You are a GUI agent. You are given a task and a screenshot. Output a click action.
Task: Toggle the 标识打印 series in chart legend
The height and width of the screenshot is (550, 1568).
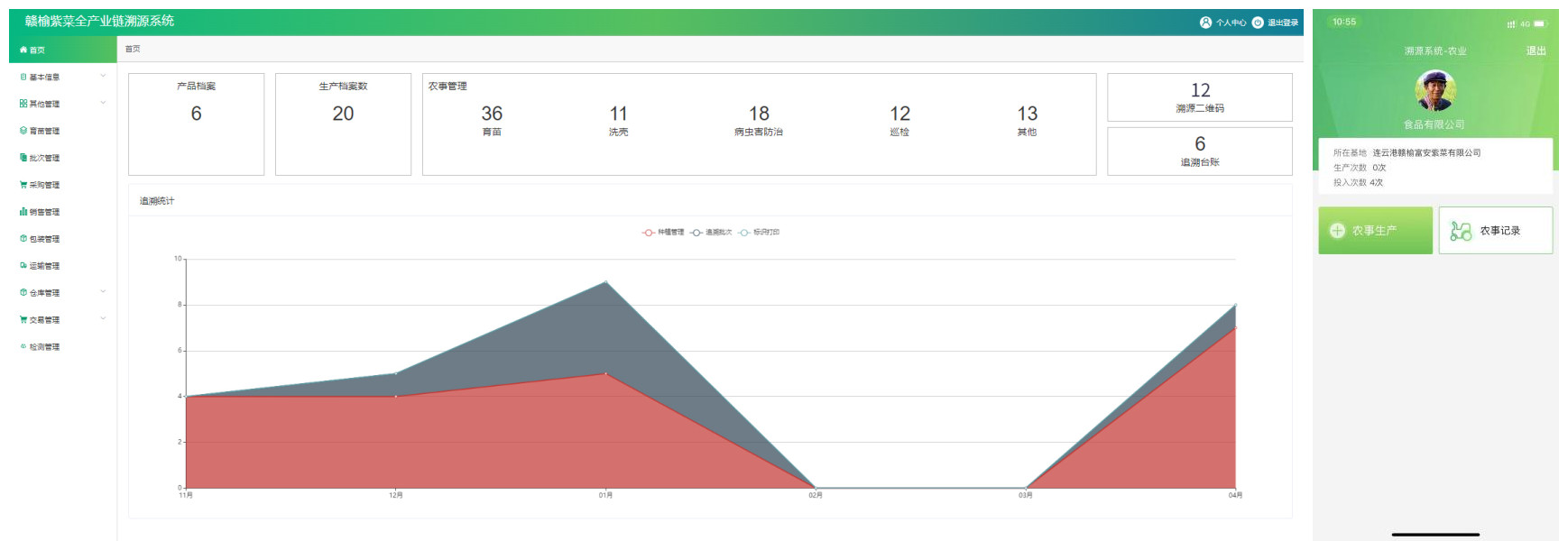pyautogui.click(x=759, y=233)
